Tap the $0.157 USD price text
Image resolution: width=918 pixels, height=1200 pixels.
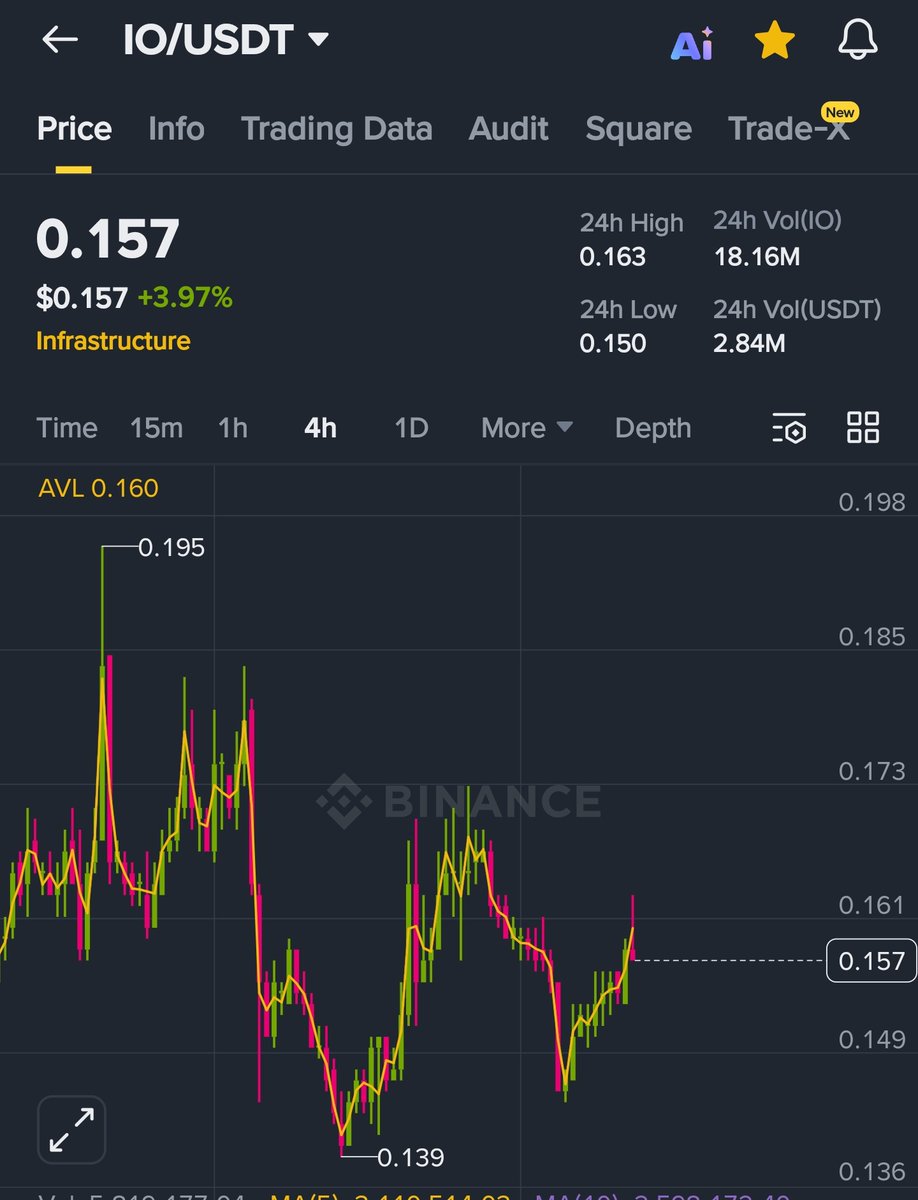click(x=82, y=297)
